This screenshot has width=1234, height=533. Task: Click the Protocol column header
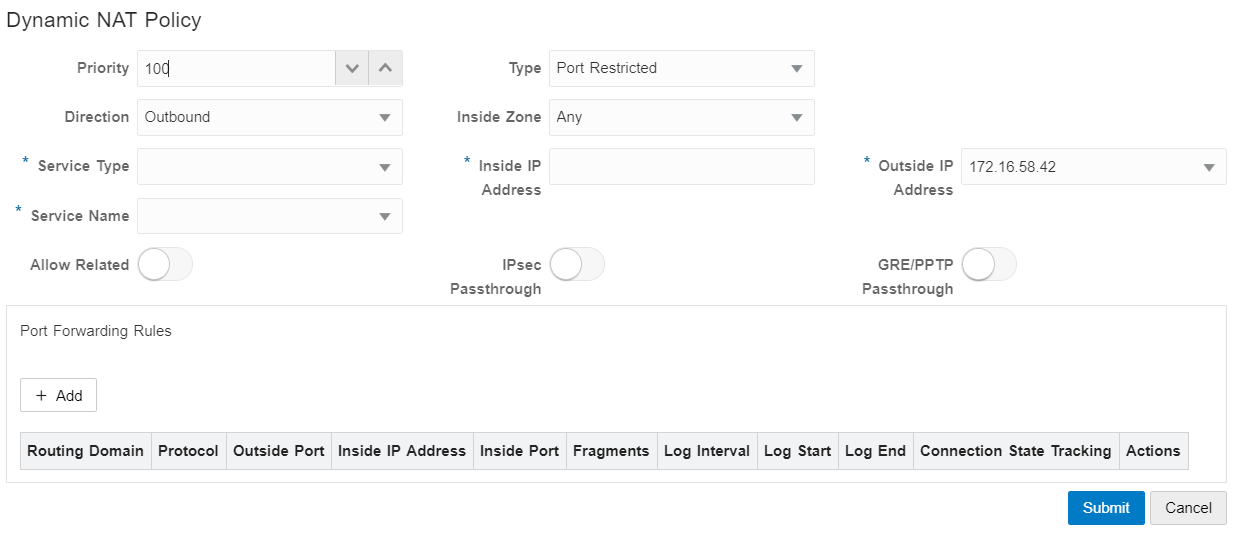coord(188,451)
